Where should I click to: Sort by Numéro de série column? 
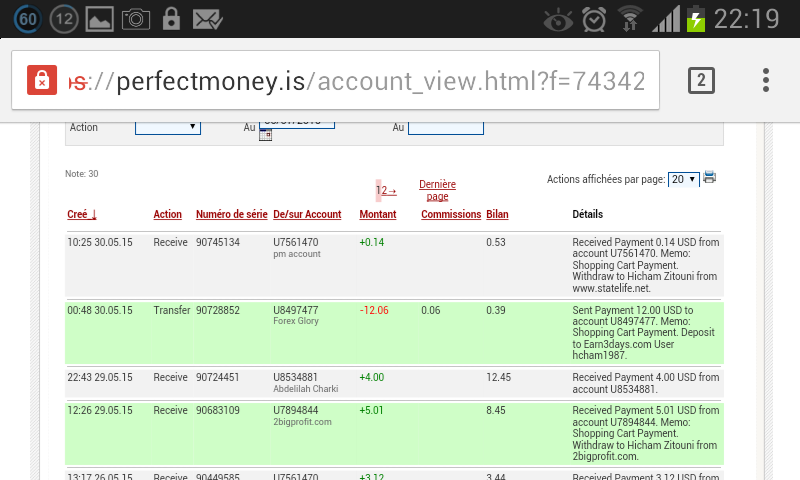point(231,214)
